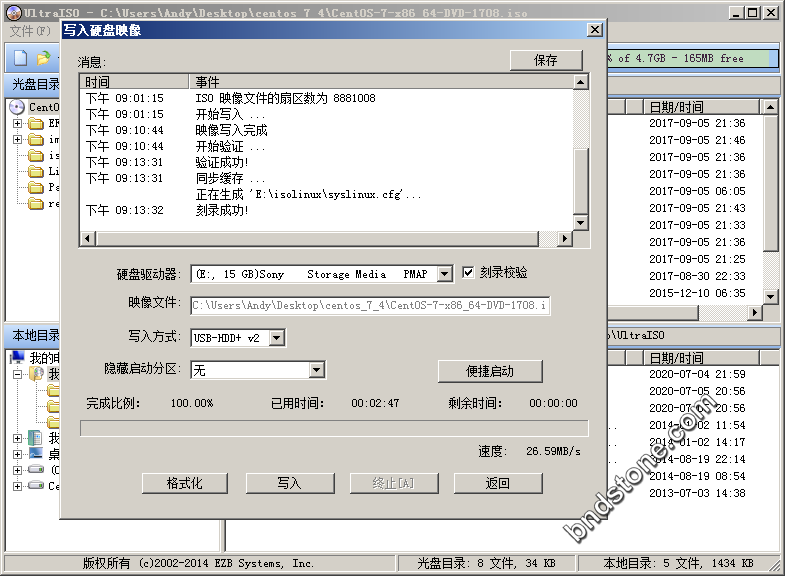Image resolution: width=785 pixels, height=576 pixels.
Task: Click the 返回 button
Action: pos(498,483)
